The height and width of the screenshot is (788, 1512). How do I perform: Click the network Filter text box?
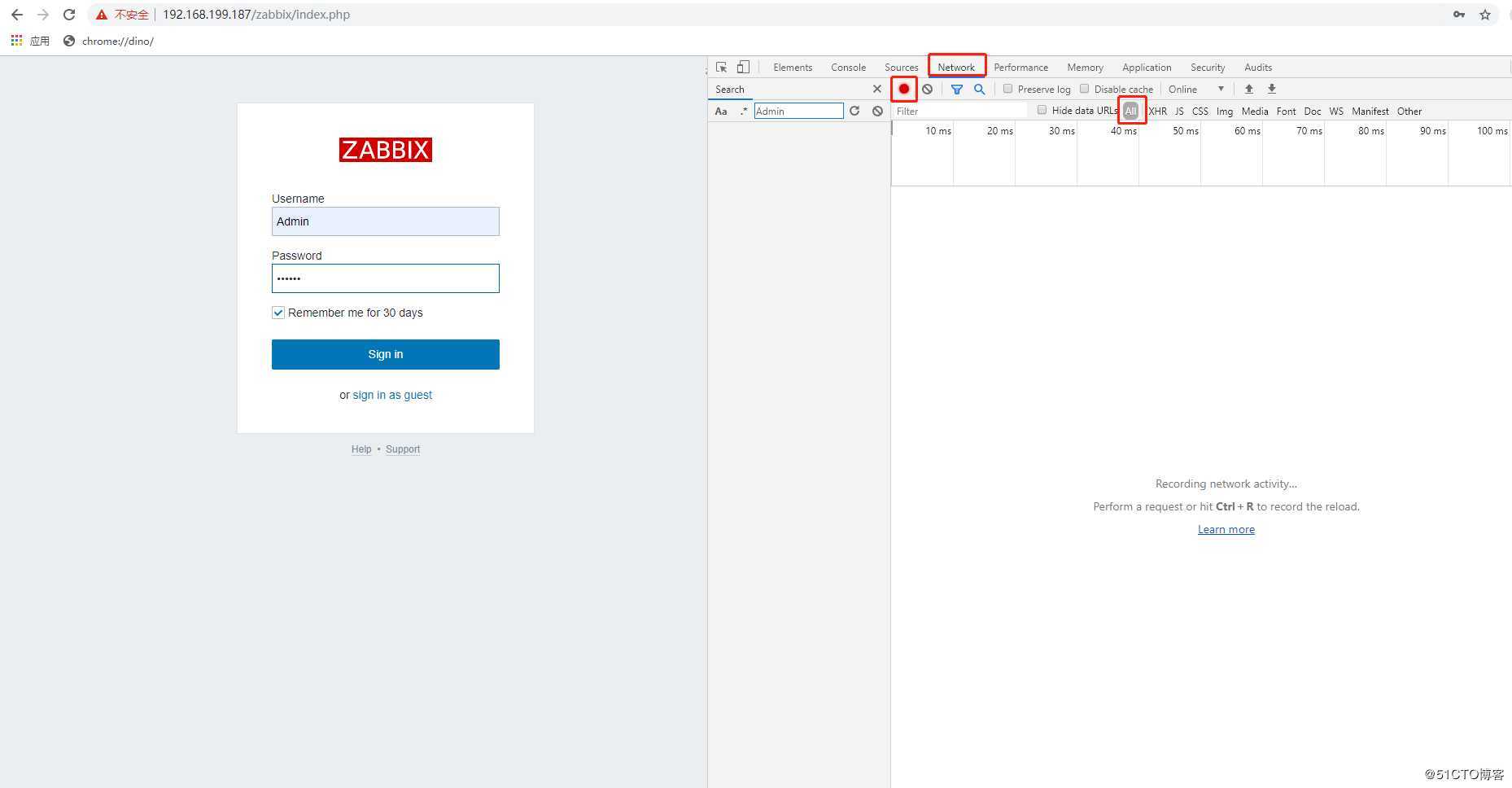(x=960, y=111)
